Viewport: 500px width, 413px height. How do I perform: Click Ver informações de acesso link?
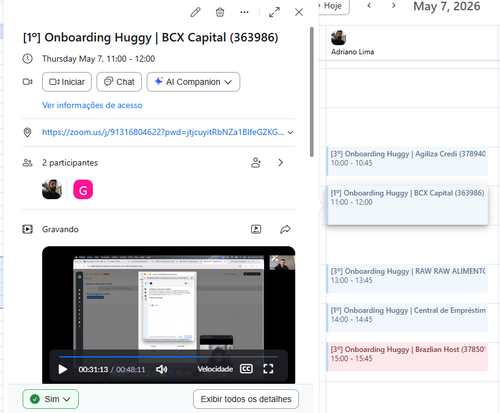pos(92,105)
